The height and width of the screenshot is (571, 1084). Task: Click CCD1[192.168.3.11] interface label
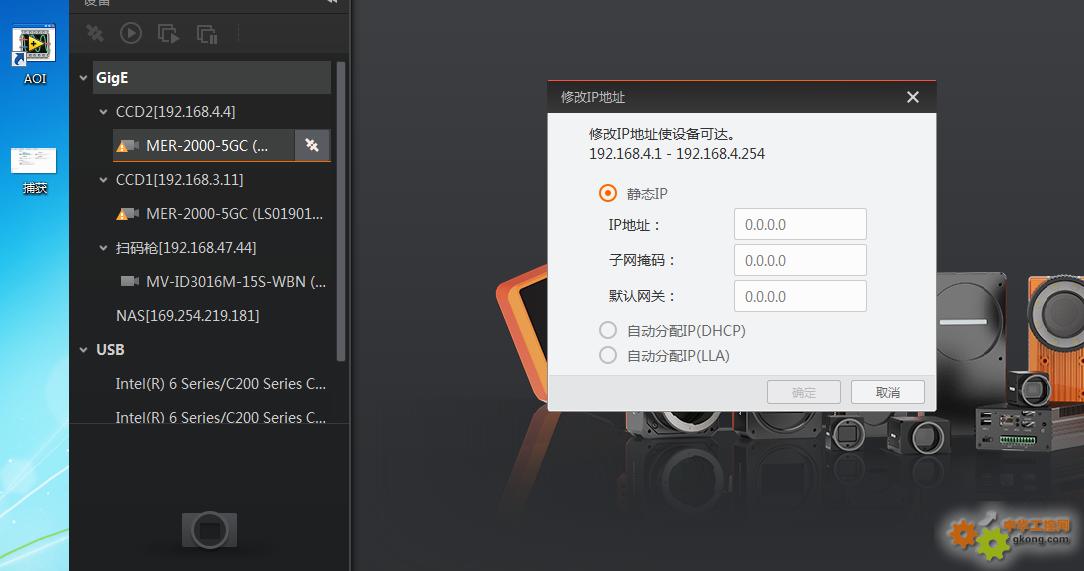click(180, 180)
